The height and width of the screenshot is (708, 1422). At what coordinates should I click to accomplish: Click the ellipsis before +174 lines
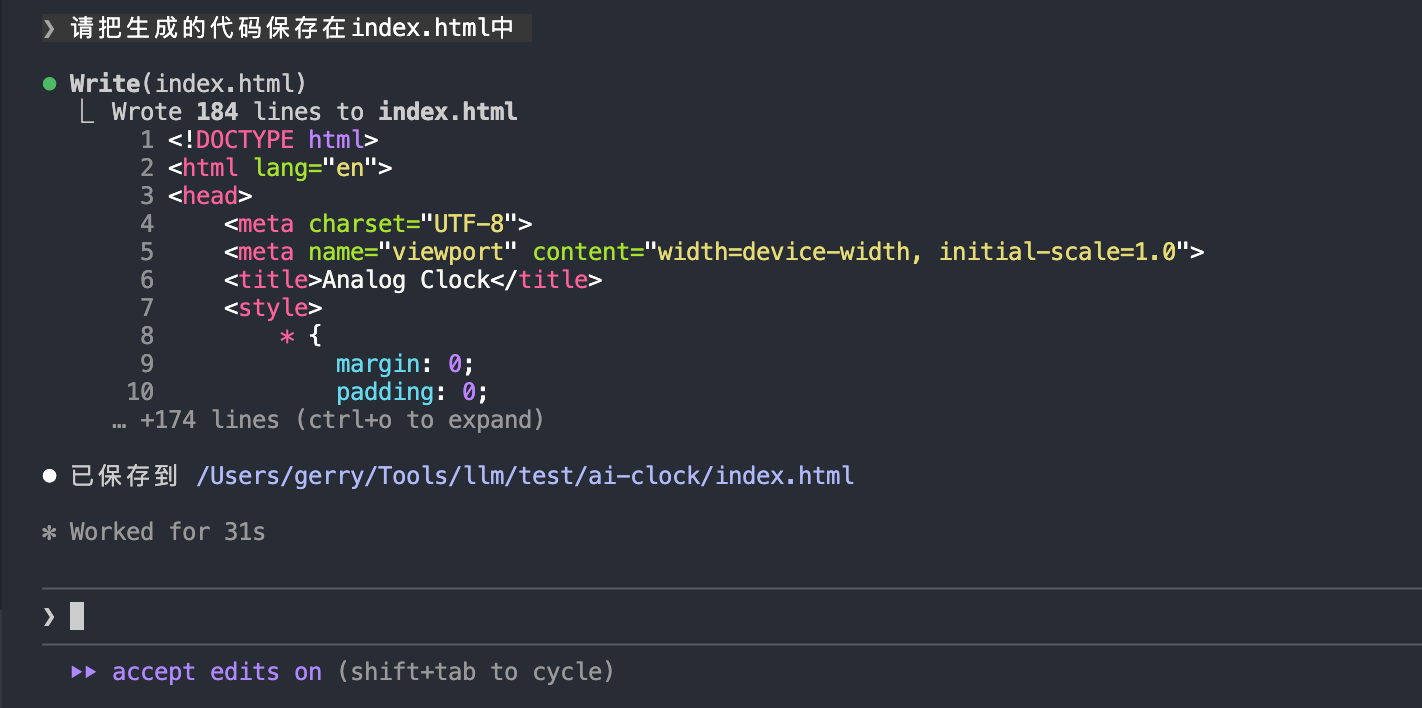tap(120, 420)
